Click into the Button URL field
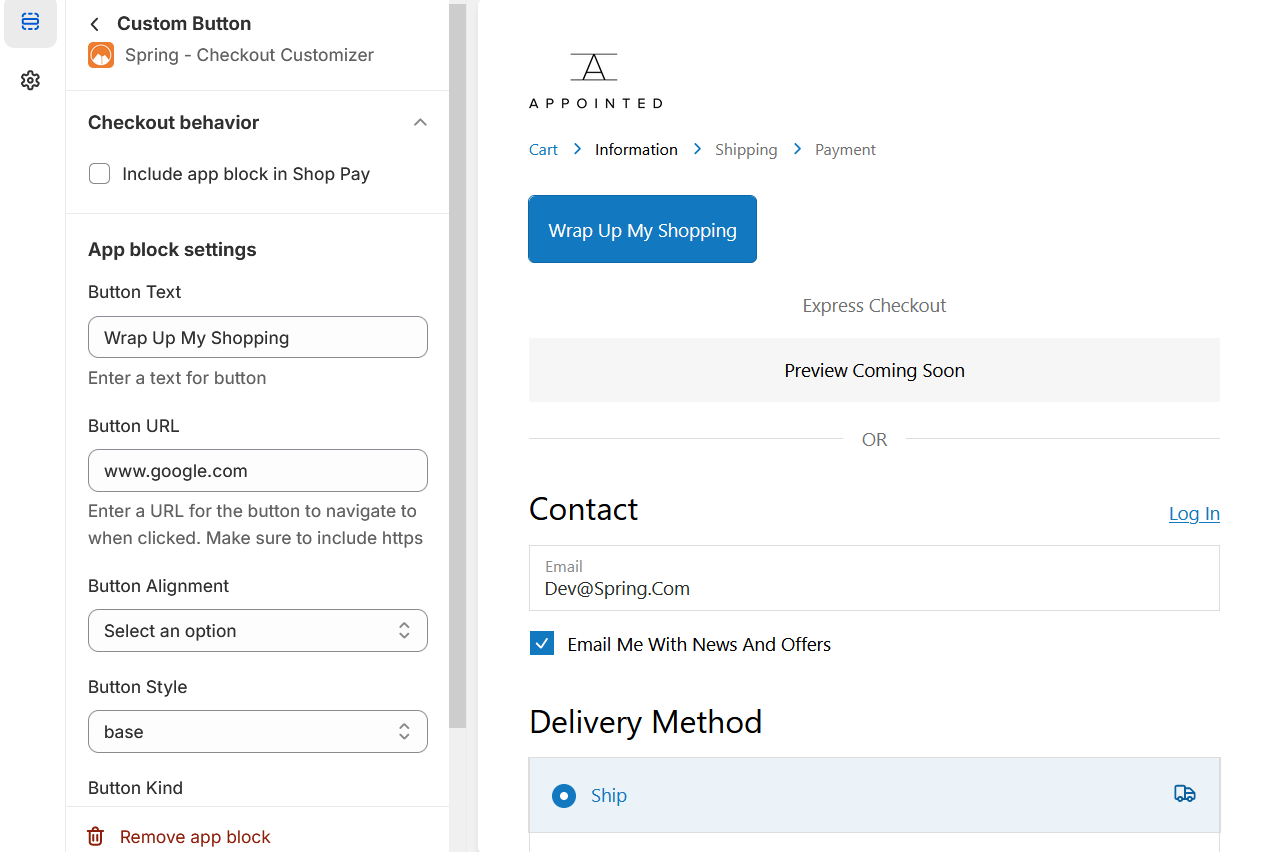This screenshot has height=852, width=1264. [x=258, y=471]
